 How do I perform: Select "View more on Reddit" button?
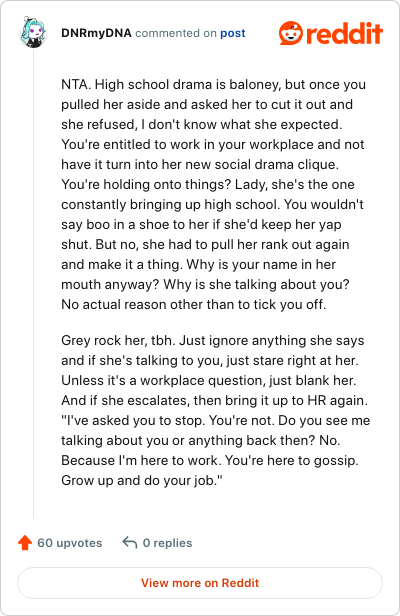click(x=200, y=583)
